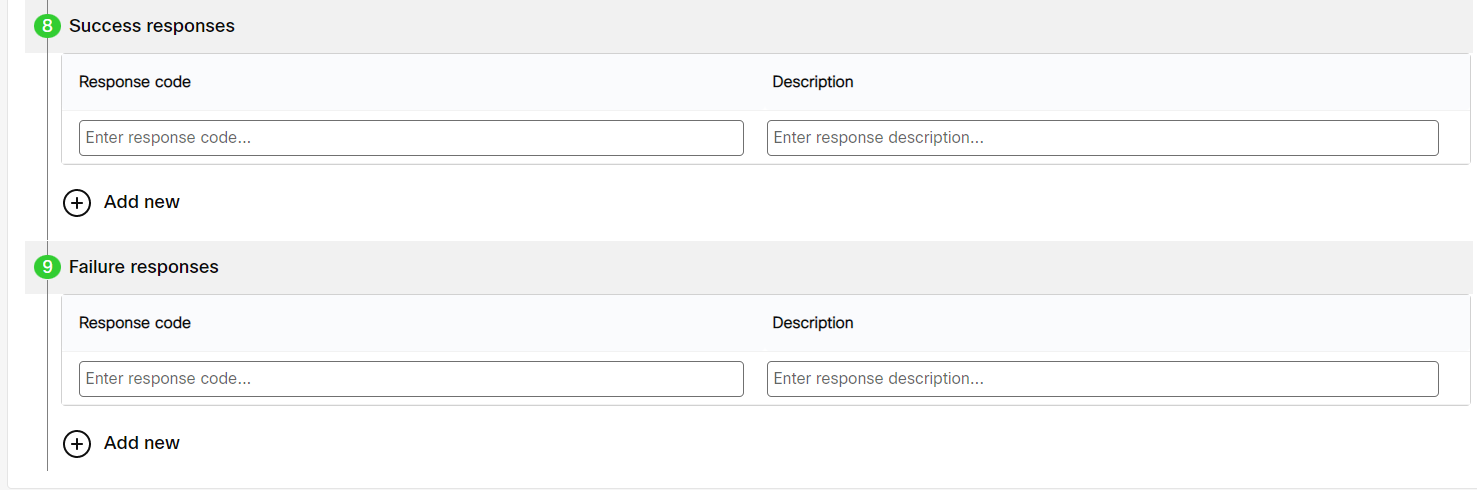
Task: Collapse the Failure responses section title
Action: (144, 267)
